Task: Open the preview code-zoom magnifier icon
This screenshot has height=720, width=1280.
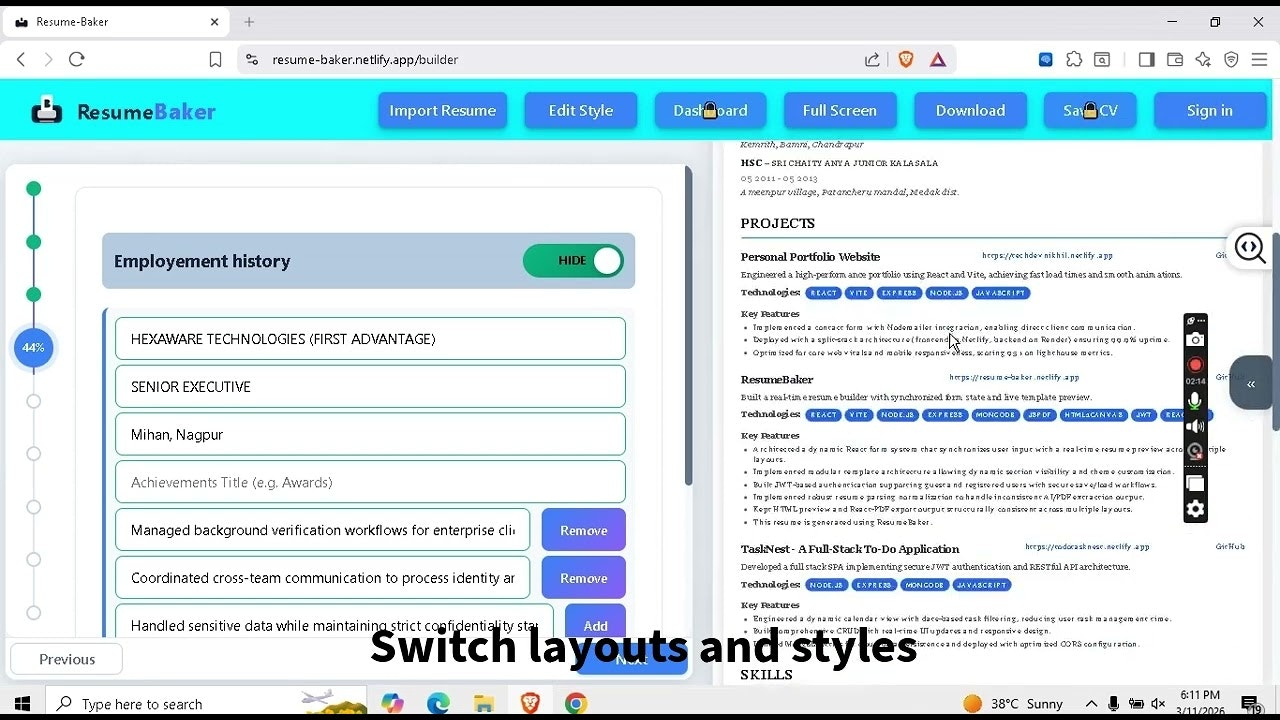Action: pos(1250,247)
